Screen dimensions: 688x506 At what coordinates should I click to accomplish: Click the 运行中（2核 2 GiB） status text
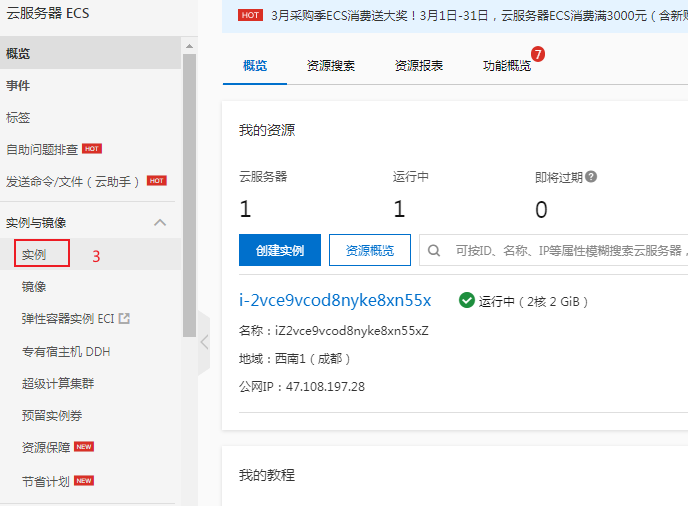tap(533, 302)
